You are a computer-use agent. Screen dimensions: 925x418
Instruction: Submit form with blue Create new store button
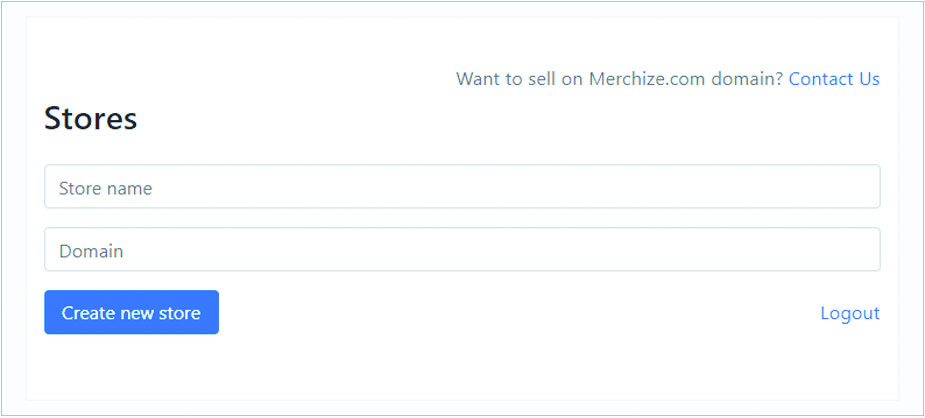point(132,312)
